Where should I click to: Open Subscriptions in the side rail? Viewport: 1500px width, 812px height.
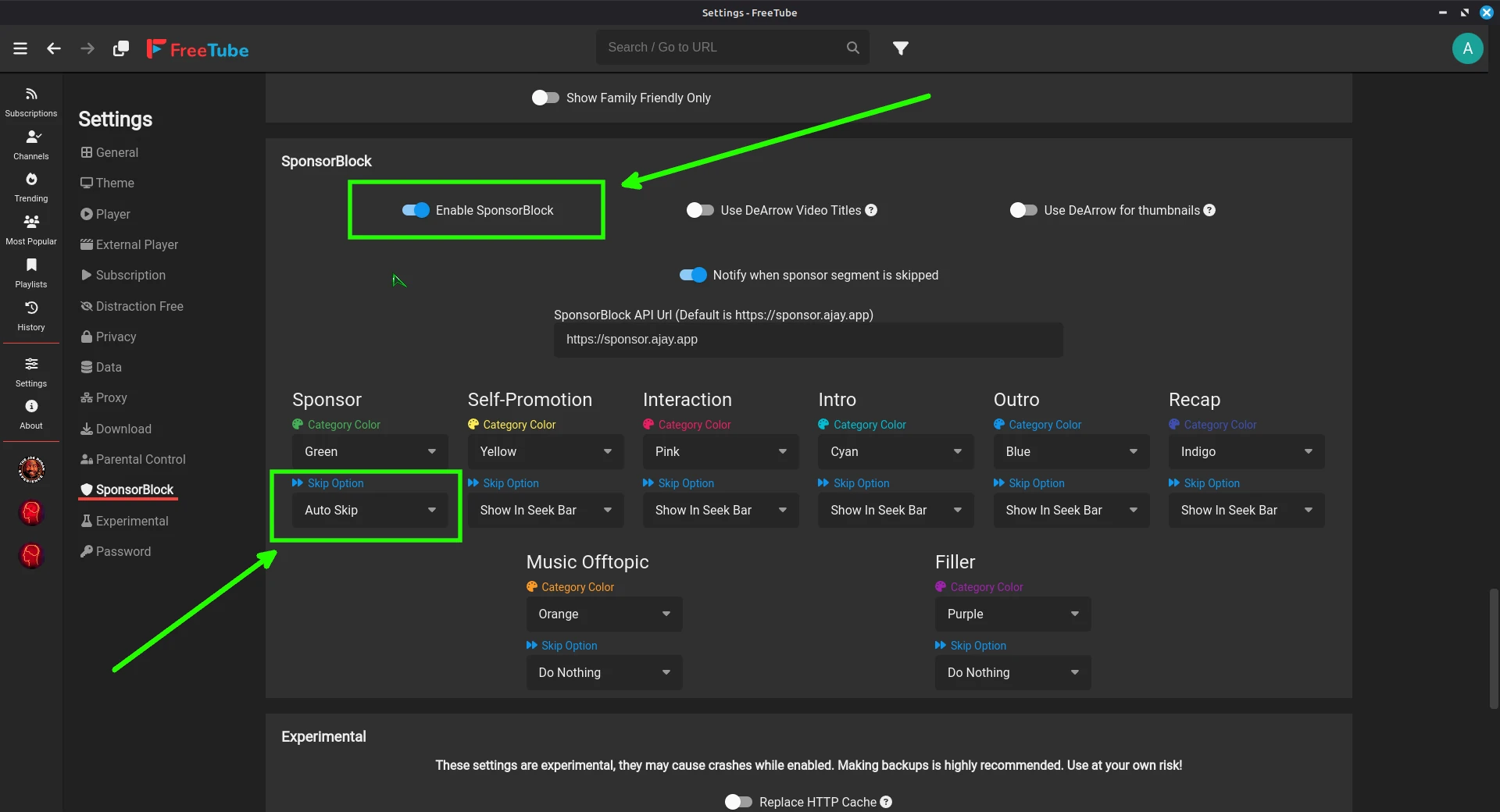click(x=31, y=102)
